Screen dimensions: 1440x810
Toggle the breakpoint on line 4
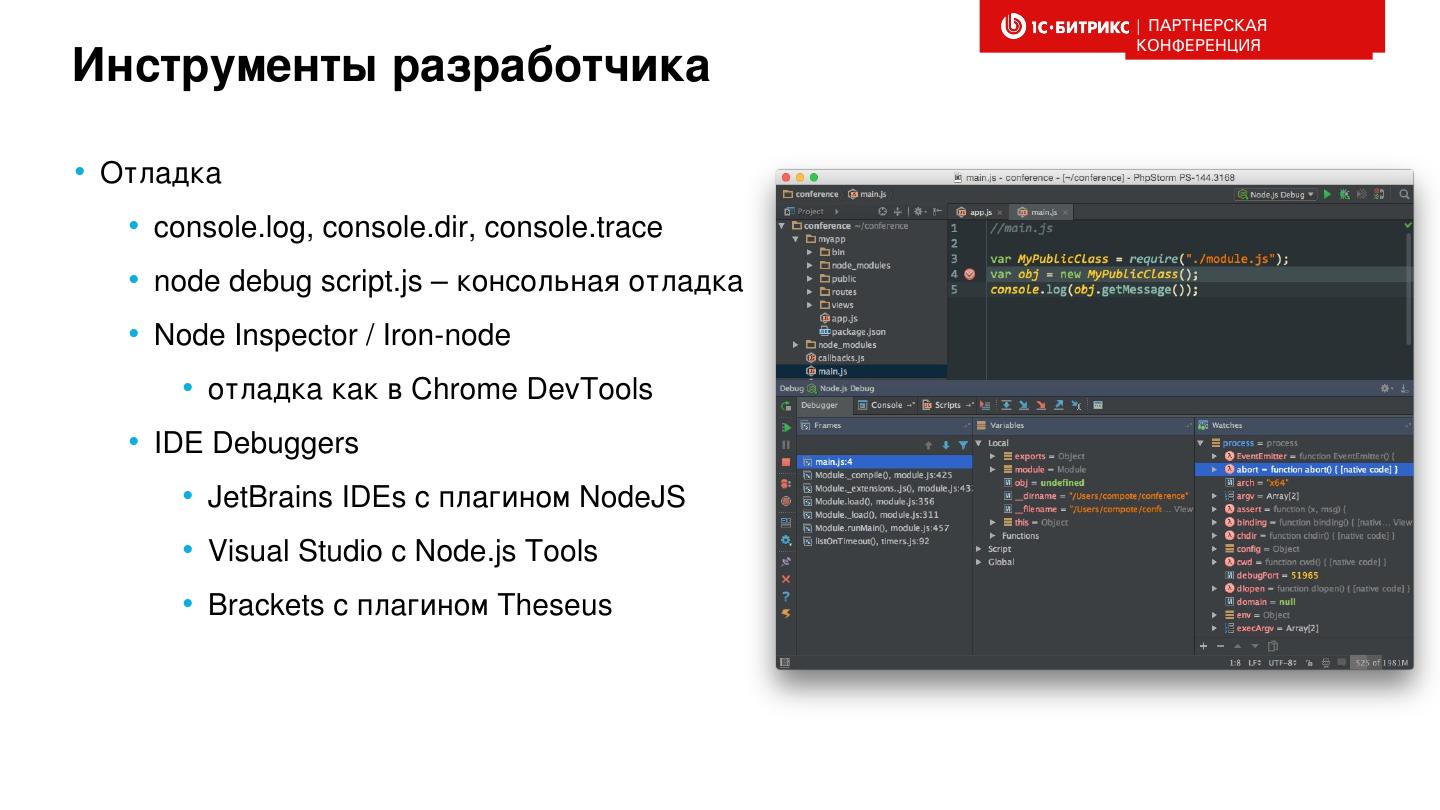tap(969, 274)
